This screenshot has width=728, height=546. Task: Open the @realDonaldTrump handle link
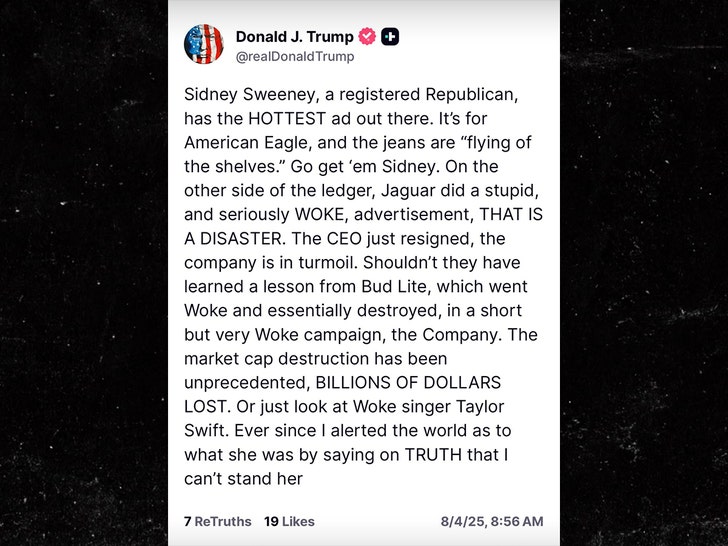pyautogui.click(x=294, y=57)
